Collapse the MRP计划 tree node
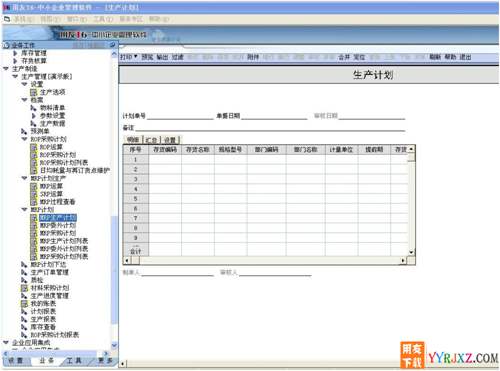The height and width of the screenshot is (371, 500). coord(24,209)
